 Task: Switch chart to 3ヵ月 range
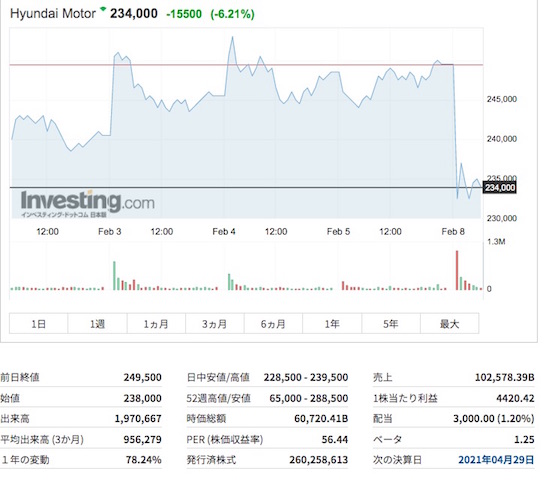click(215, 324)
